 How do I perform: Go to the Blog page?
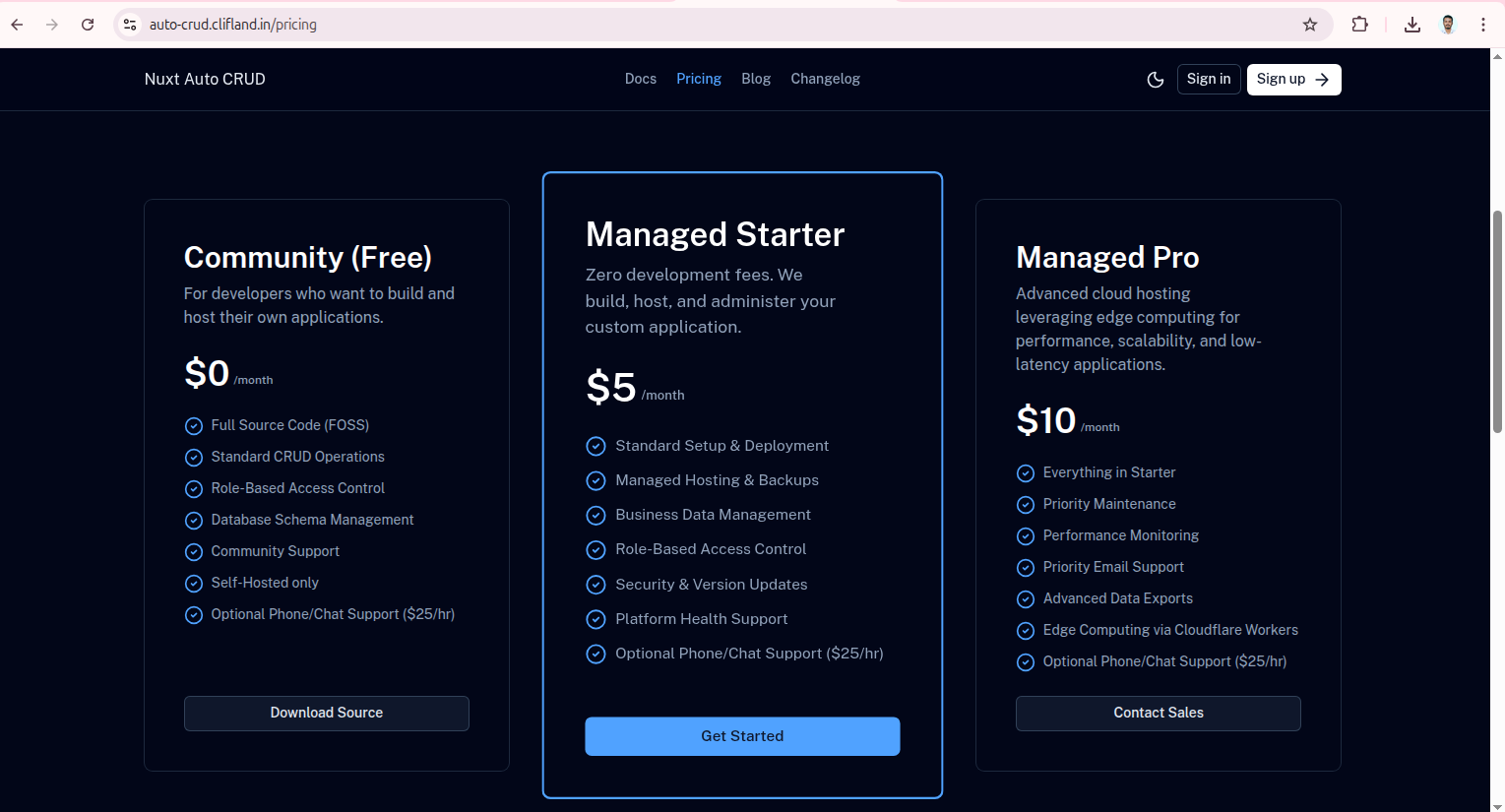tap(755, 79)
